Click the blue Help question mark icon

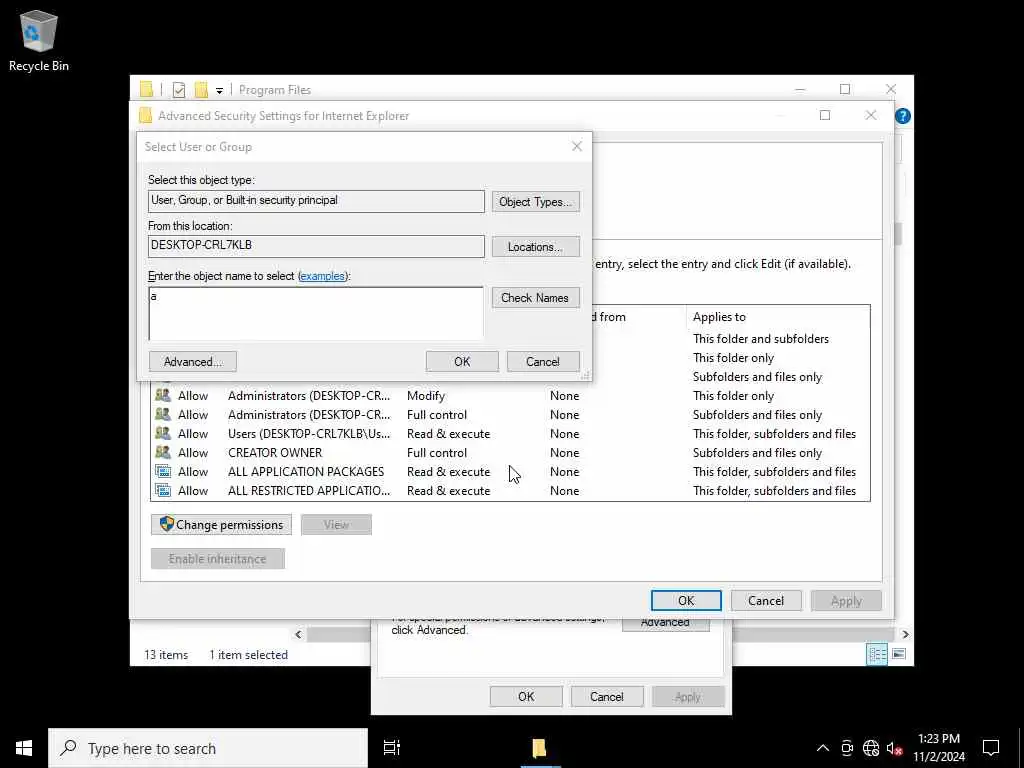[x=903, y=116]
